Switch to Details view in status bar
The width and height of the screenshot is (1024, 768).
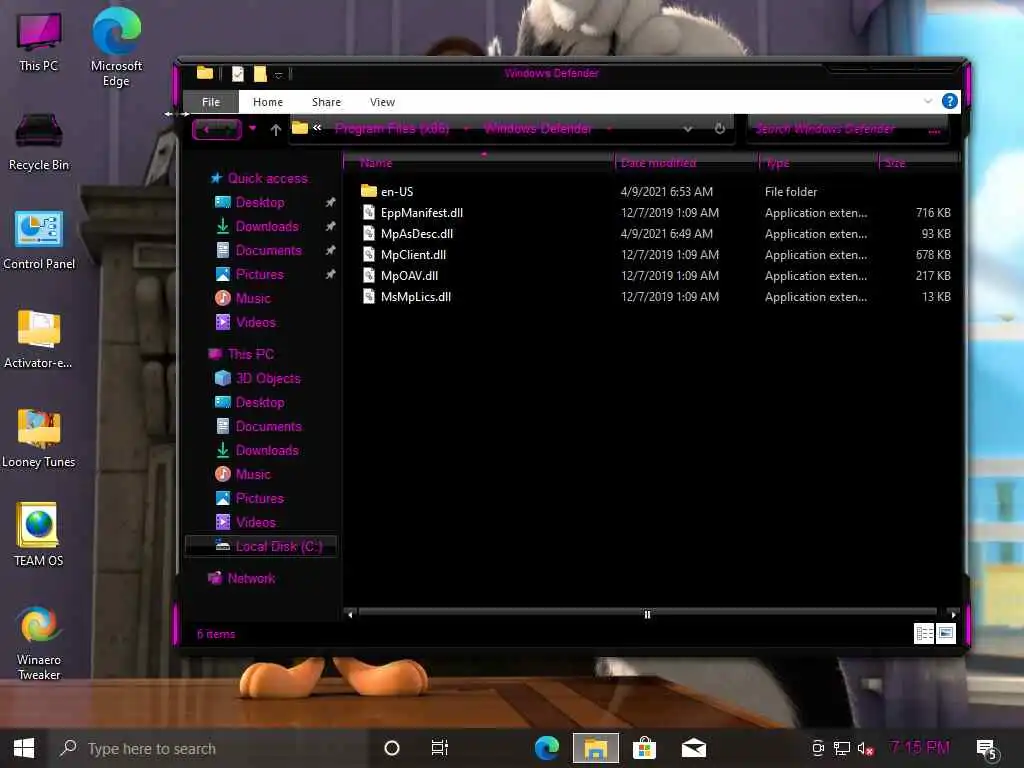pos(924,633)
